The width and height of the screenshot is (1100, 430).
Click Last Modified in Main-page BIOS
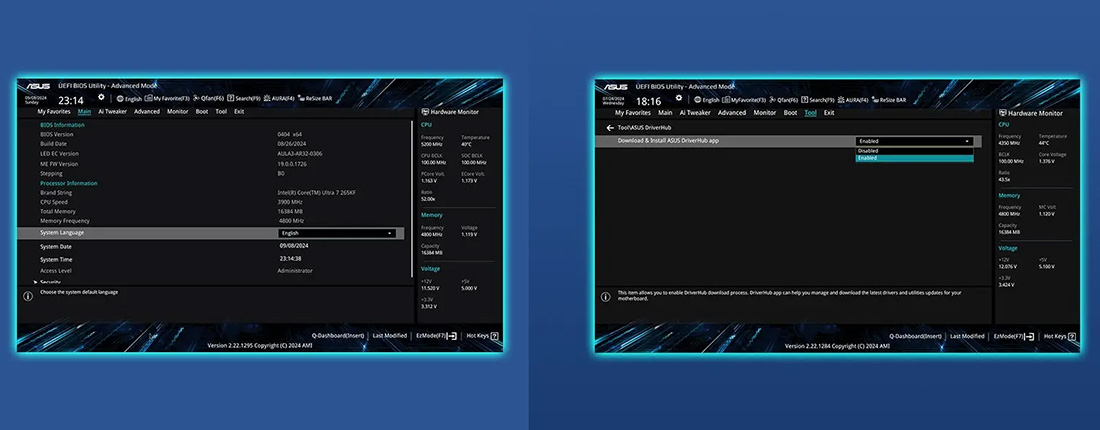[389, 336]
